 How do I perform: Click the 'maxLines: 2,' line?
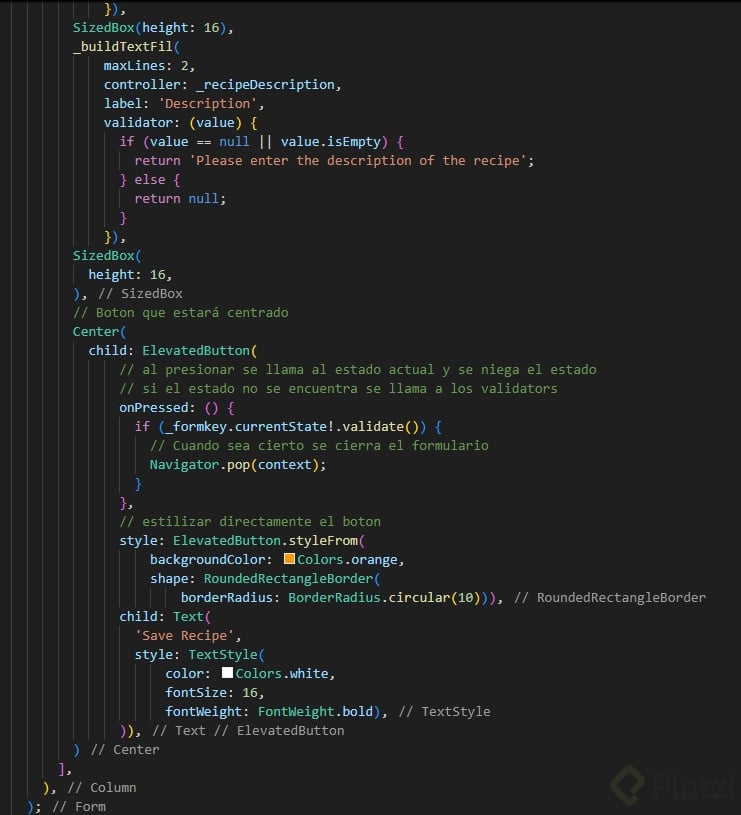[x=149, y=66]
